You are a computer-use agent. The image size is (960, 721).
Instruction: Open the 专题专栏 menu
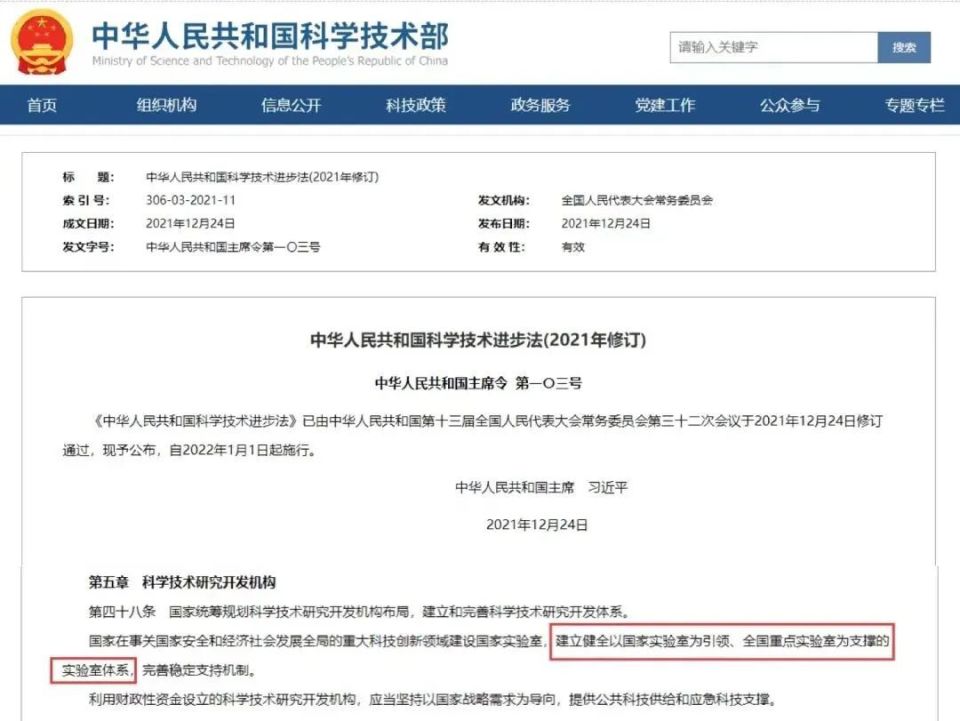pyautogui.click(x=914, y=105)
